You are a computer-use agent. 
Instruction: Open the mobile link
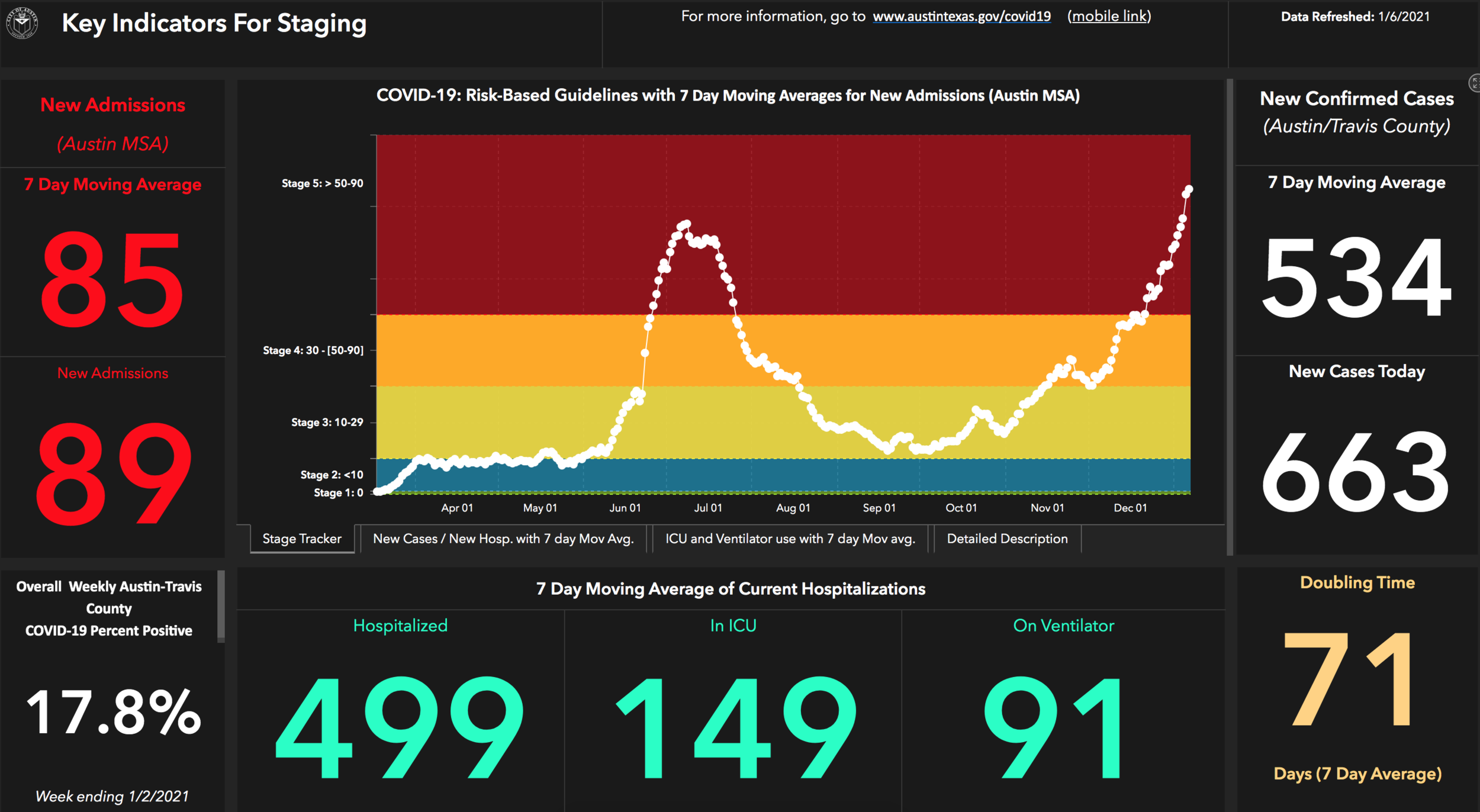pos(1109,17)
